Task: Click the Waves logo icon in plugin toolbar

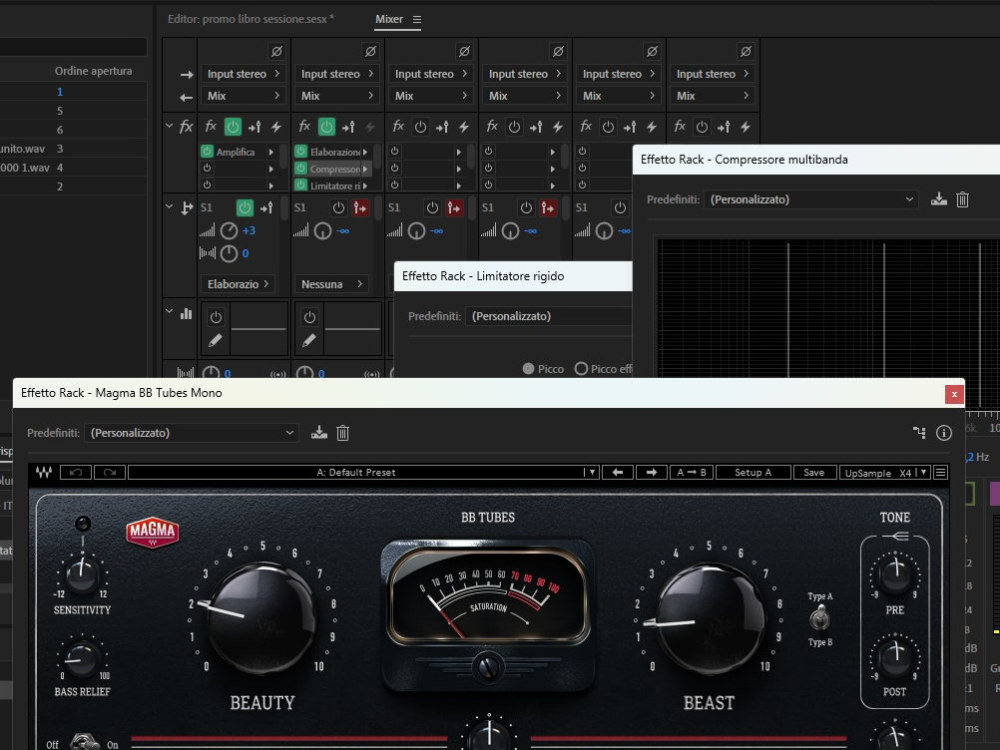Action: click(x=44, y=473)
